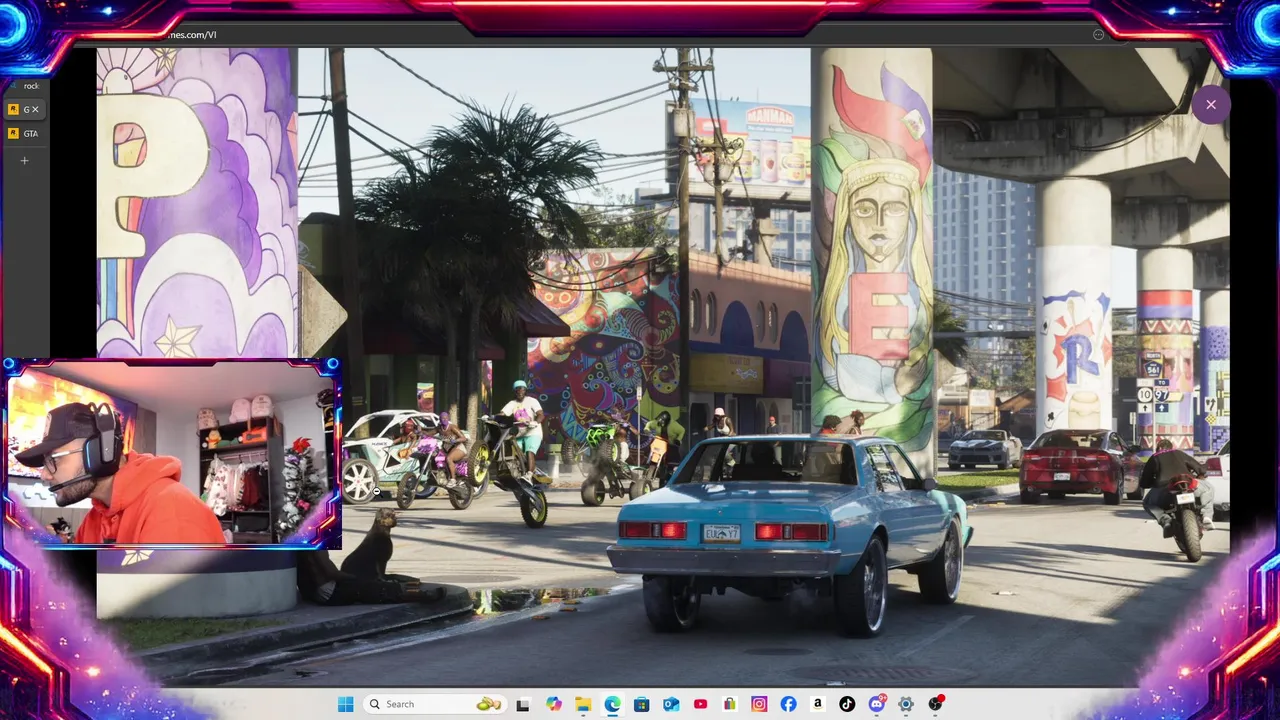Viewport: 1280px width, 720px height.
Task: Open Settings gear on the taskbar
Action: [906, 704]
